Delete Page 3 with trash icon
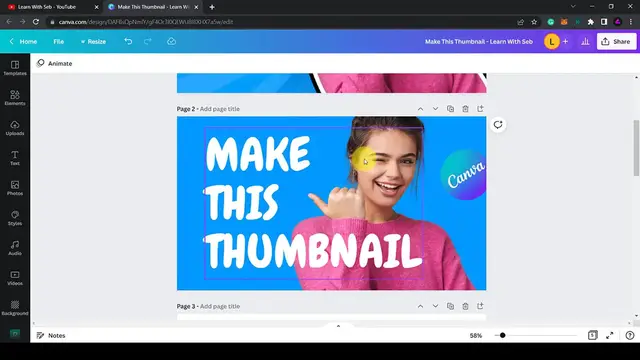The width and height of the screenshot is (640, 360). pyautogui.click(x=465, y=306)
